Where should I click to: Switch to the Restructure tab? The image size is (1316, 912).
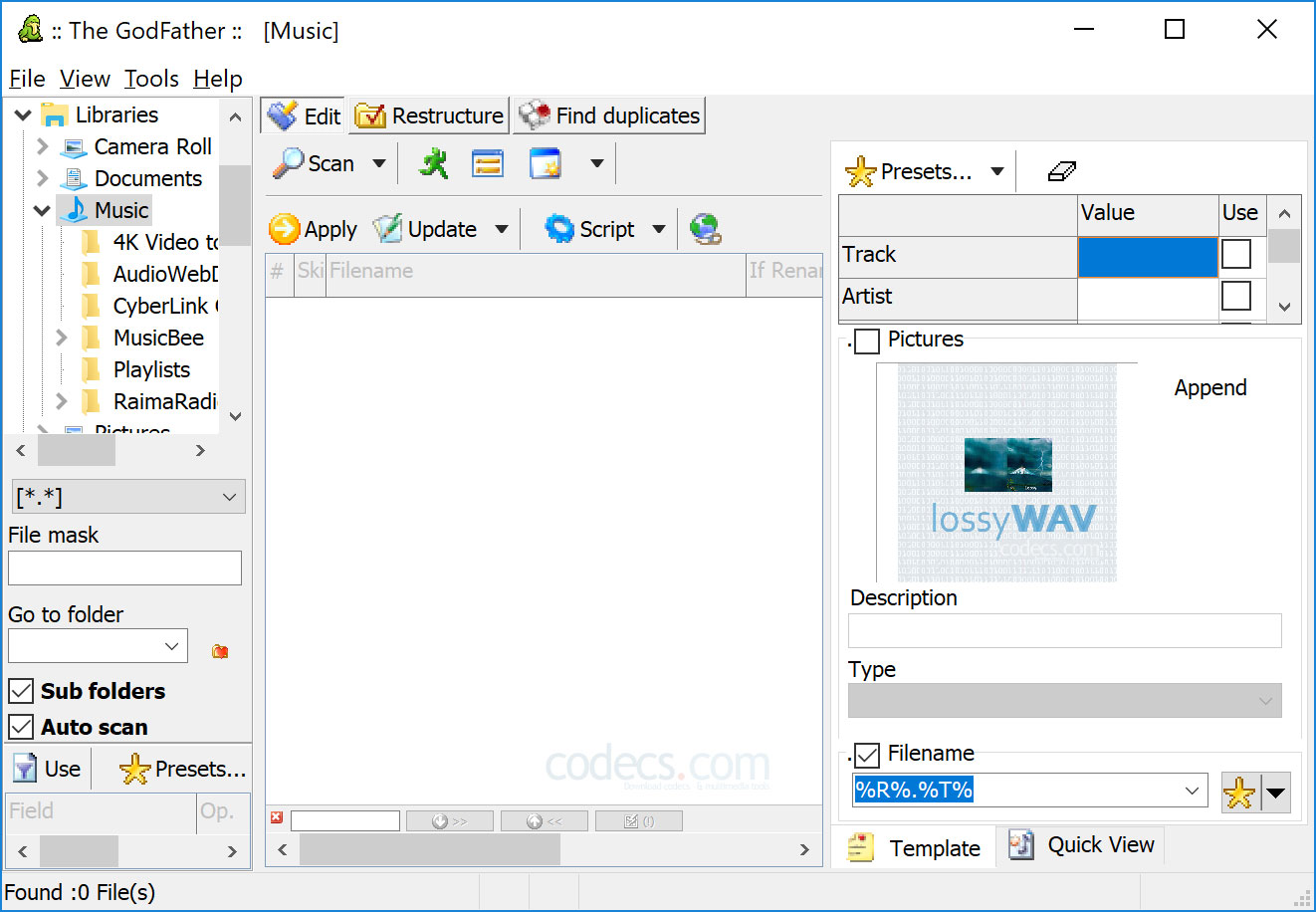(x=429, y=115)
